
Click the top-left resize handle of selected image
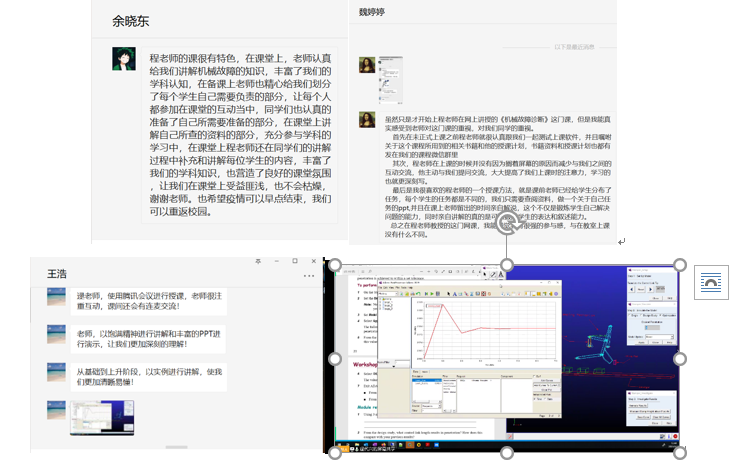[335, 265]
